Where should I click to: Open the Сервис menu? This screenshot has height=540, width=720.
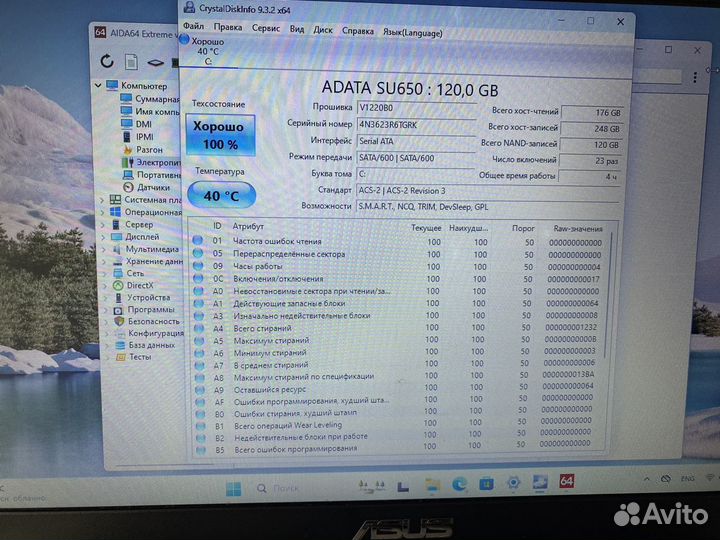click(x=266, y=28)
